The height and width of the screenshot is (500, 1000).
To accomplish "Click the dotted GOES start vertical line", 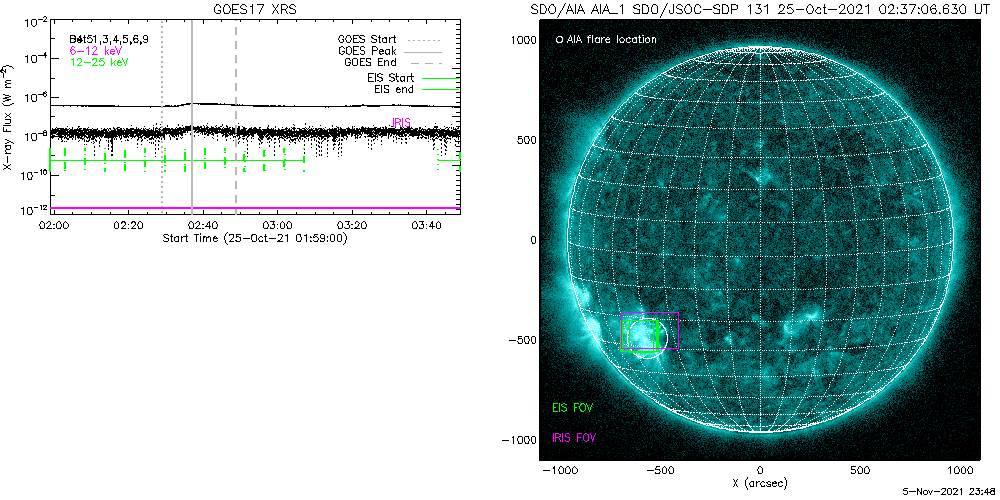I will 162,117.
